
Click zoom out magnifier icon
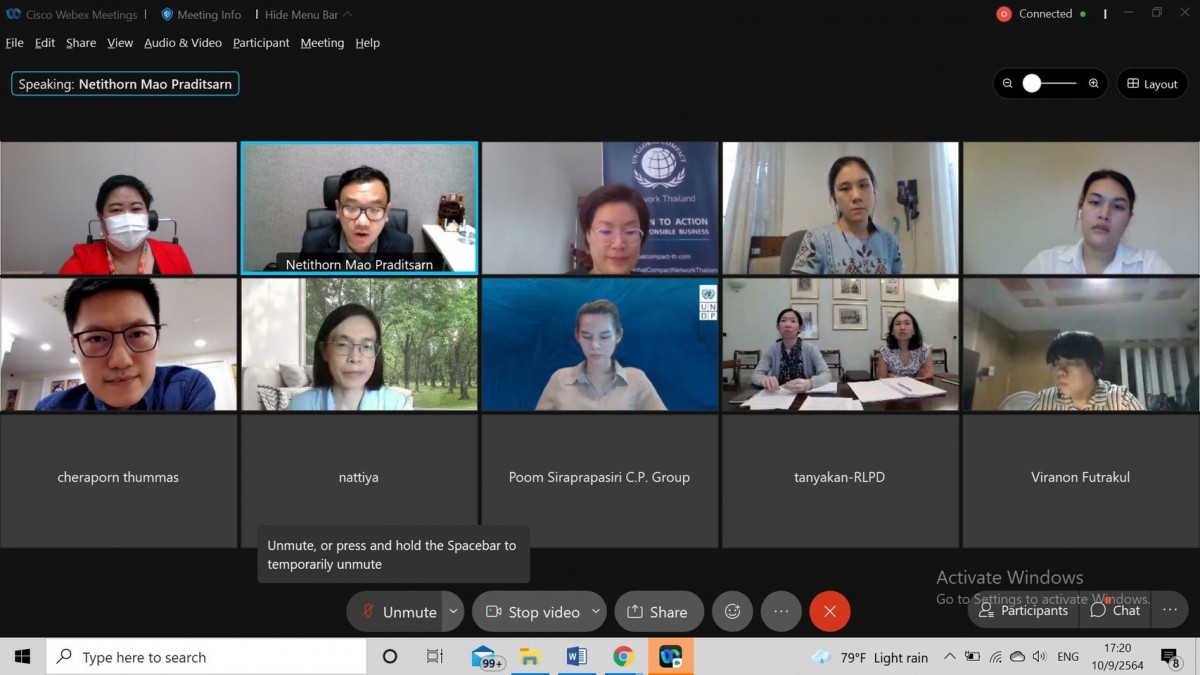click(1007, 84)
